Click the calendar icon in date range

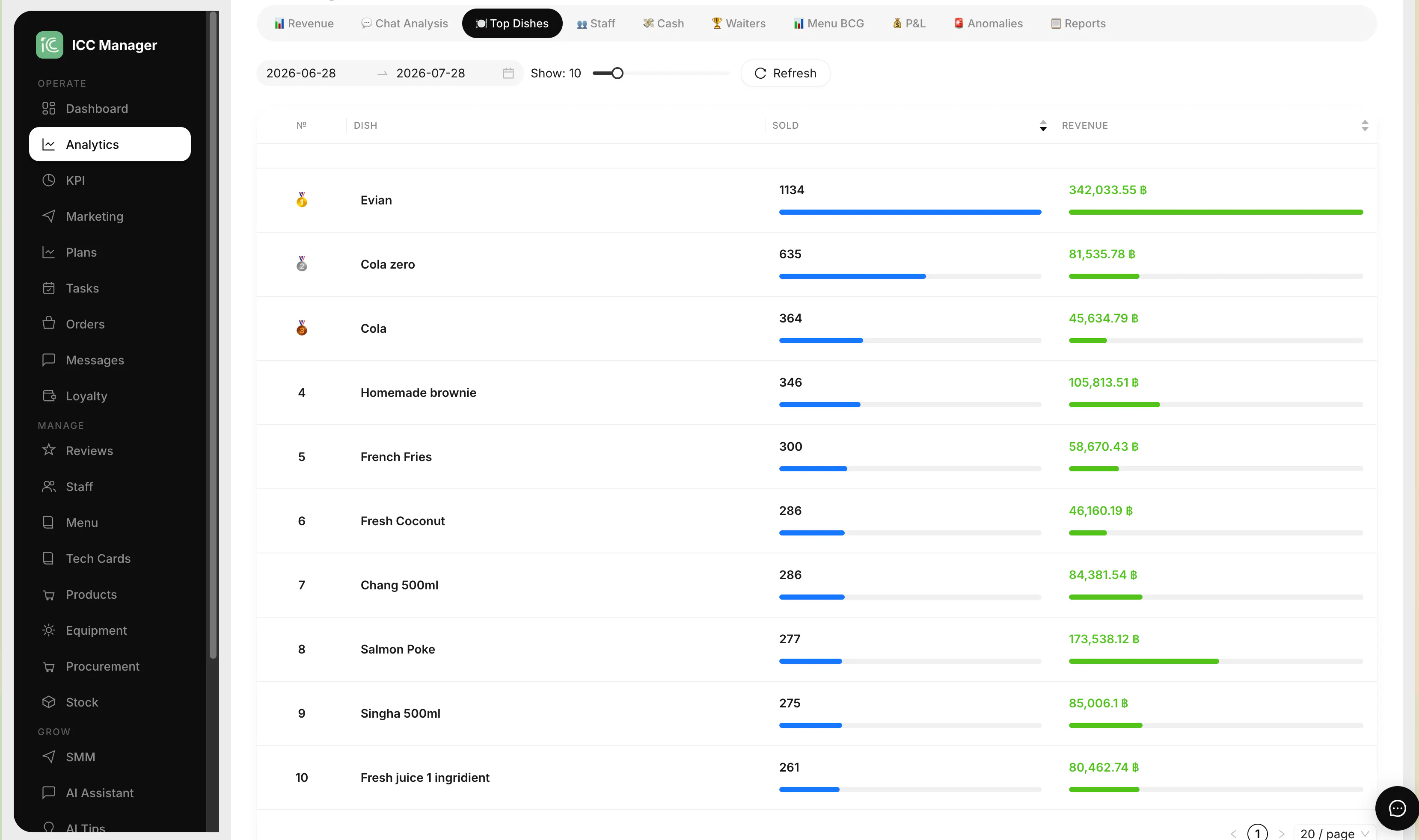click(508, 73)
